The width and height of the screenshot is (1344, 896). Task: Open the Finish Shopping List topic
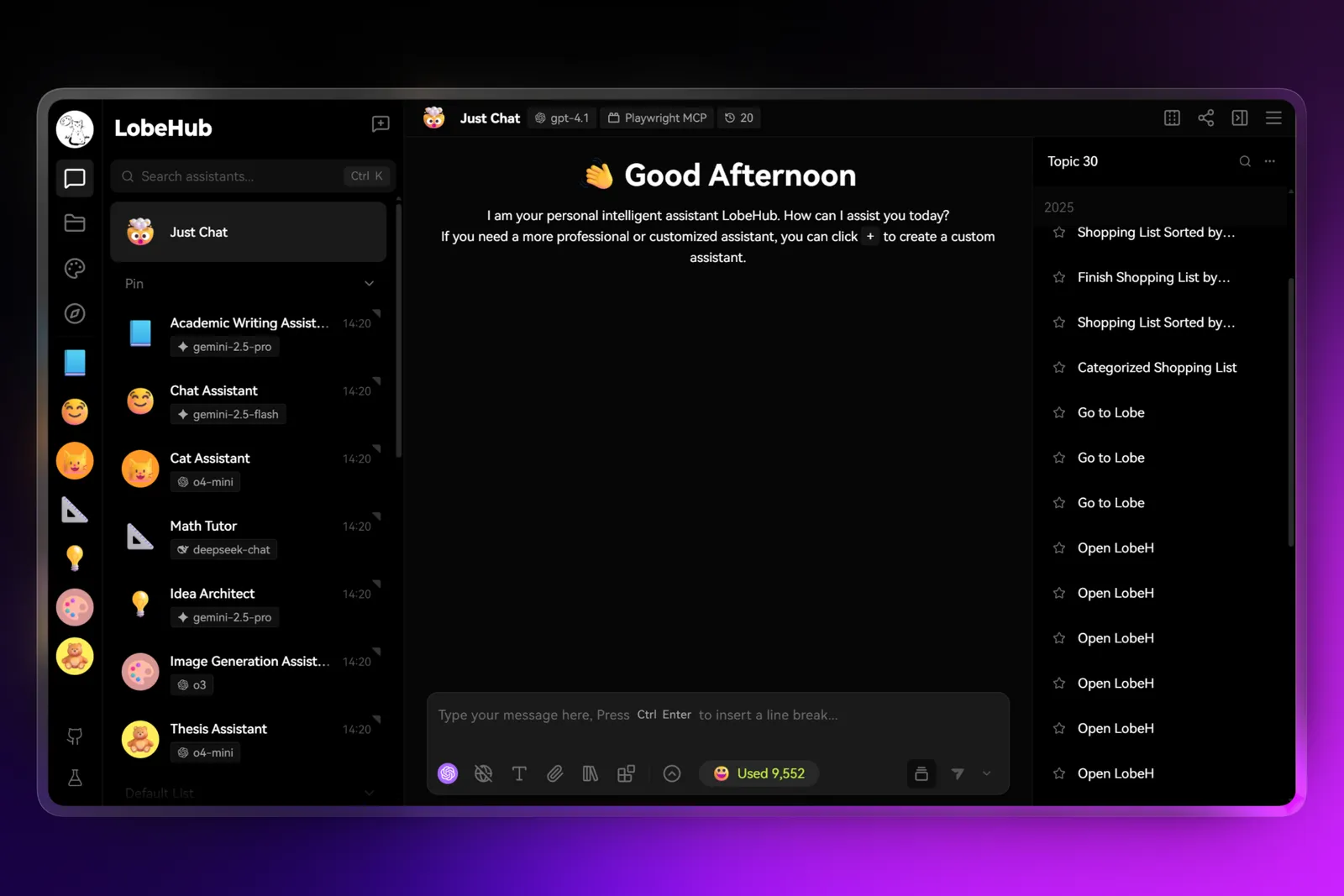coord(1152,277)
